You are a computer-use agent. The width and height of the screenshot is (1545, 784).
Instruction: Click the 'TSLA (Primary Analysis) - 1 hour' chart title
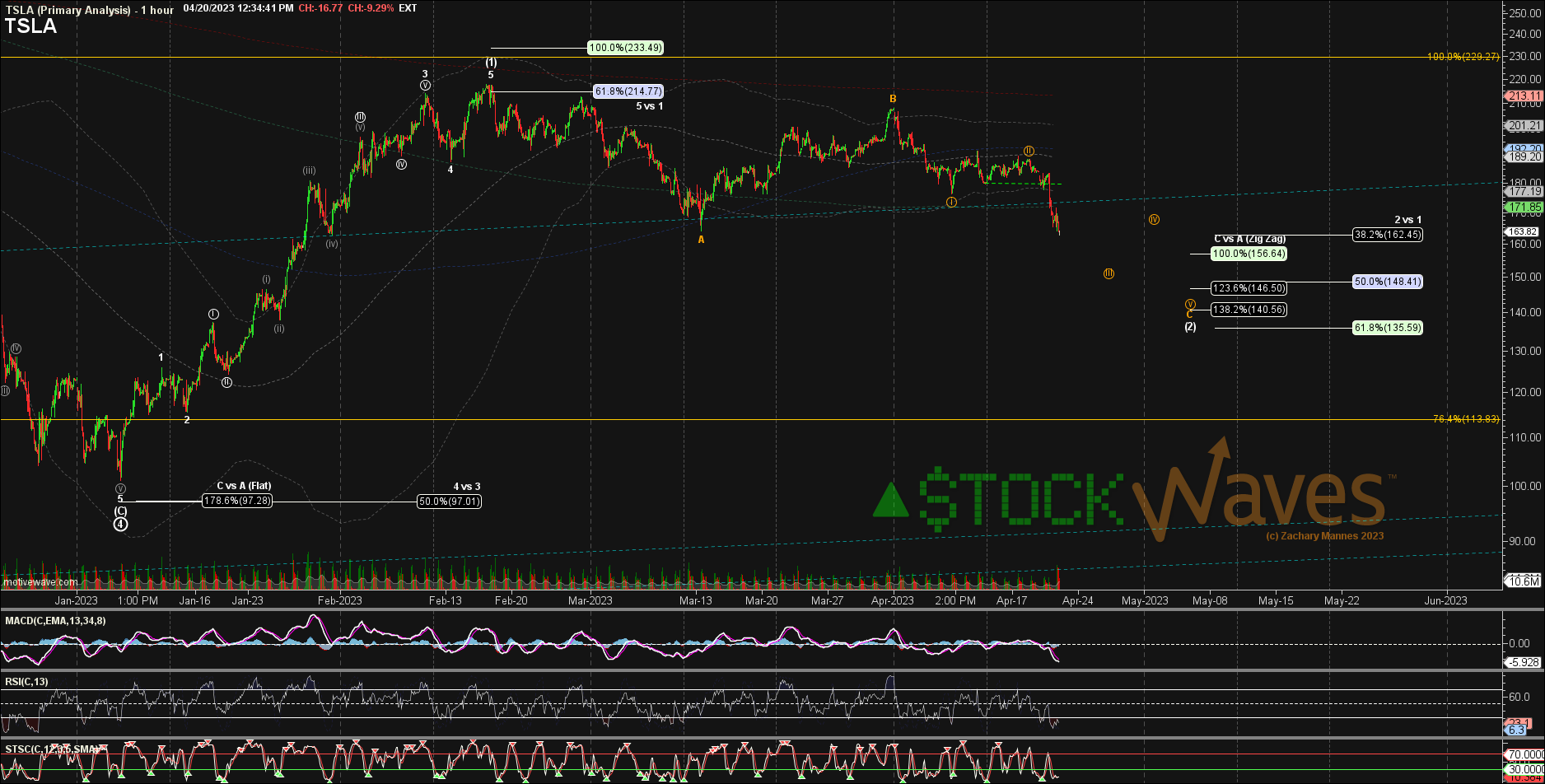point(89,10)
